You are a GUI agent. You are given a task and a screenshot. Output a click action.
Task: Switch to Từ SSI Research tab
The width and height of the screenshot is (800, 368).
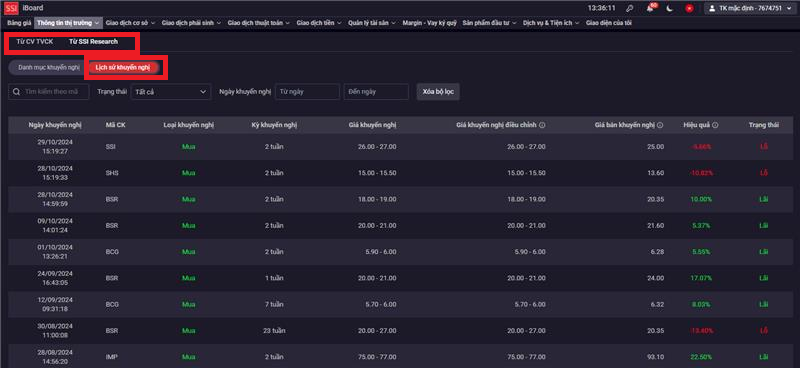pyautogui.click(x=93, y=41)
